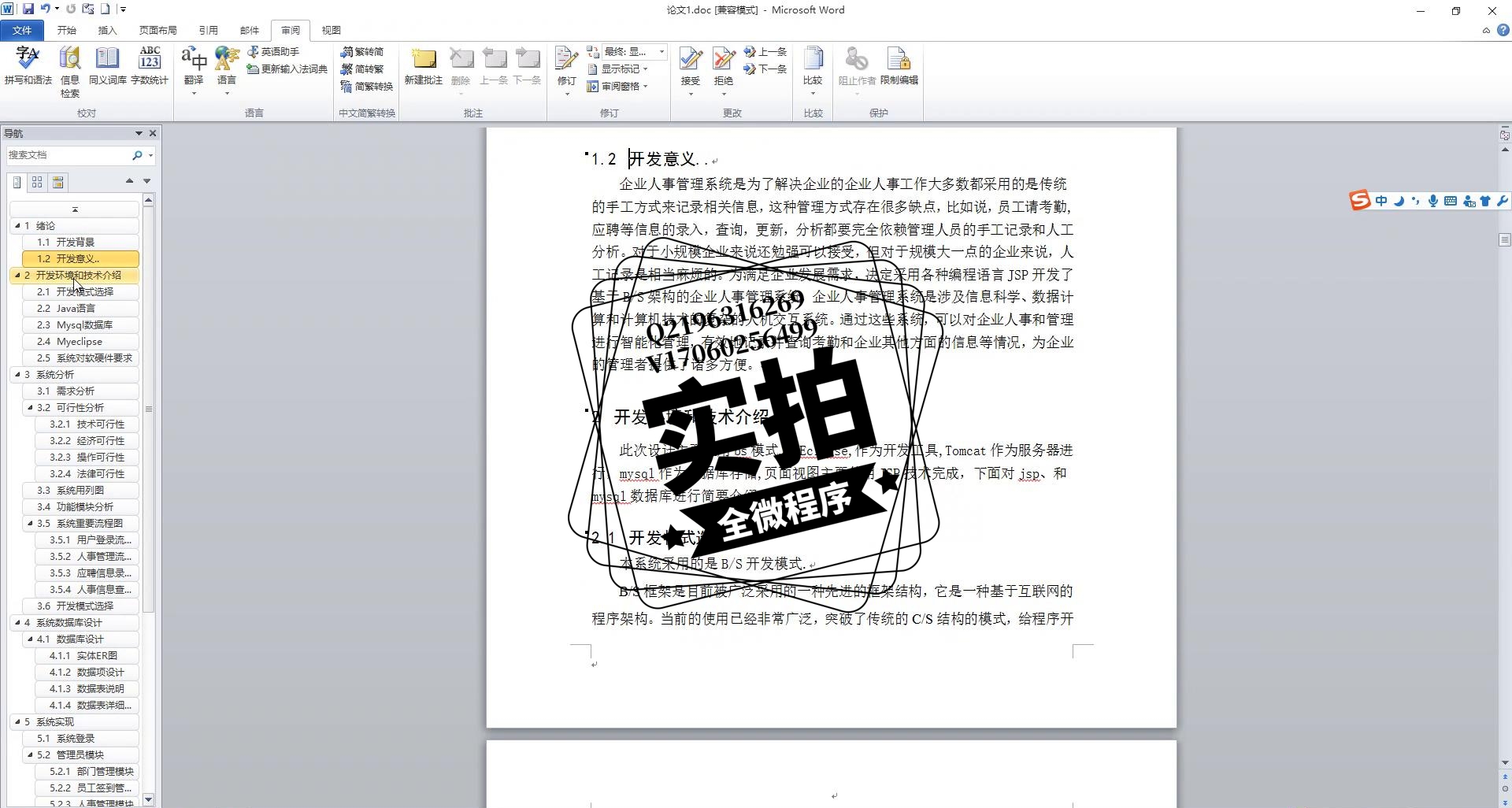Browse search results view in navigation pane
The width and height of the screenshot is (1512, 808).
(57, 182)
